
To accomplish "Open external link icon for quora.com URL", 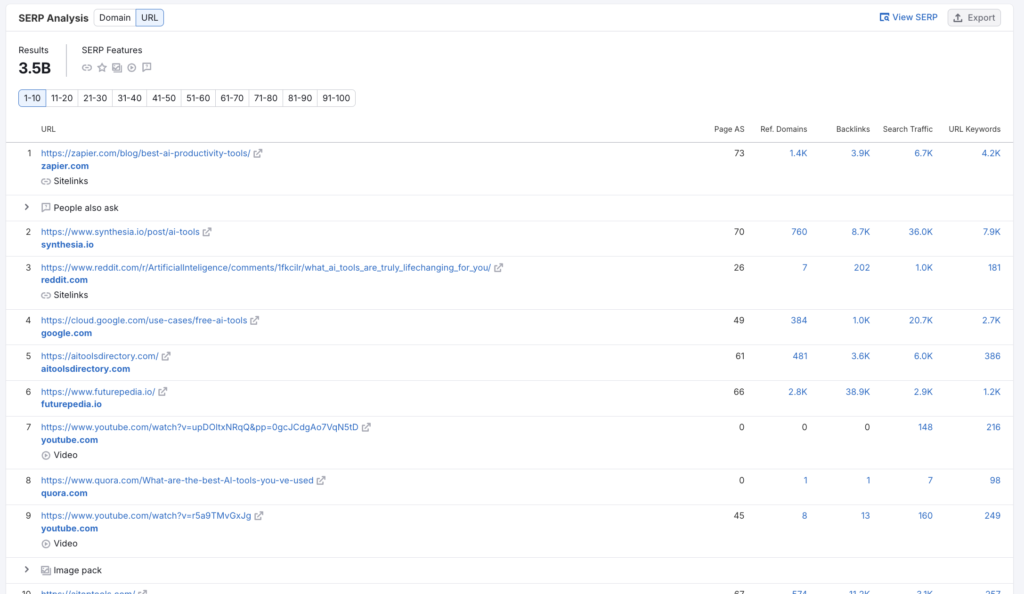I will (321, 480).
